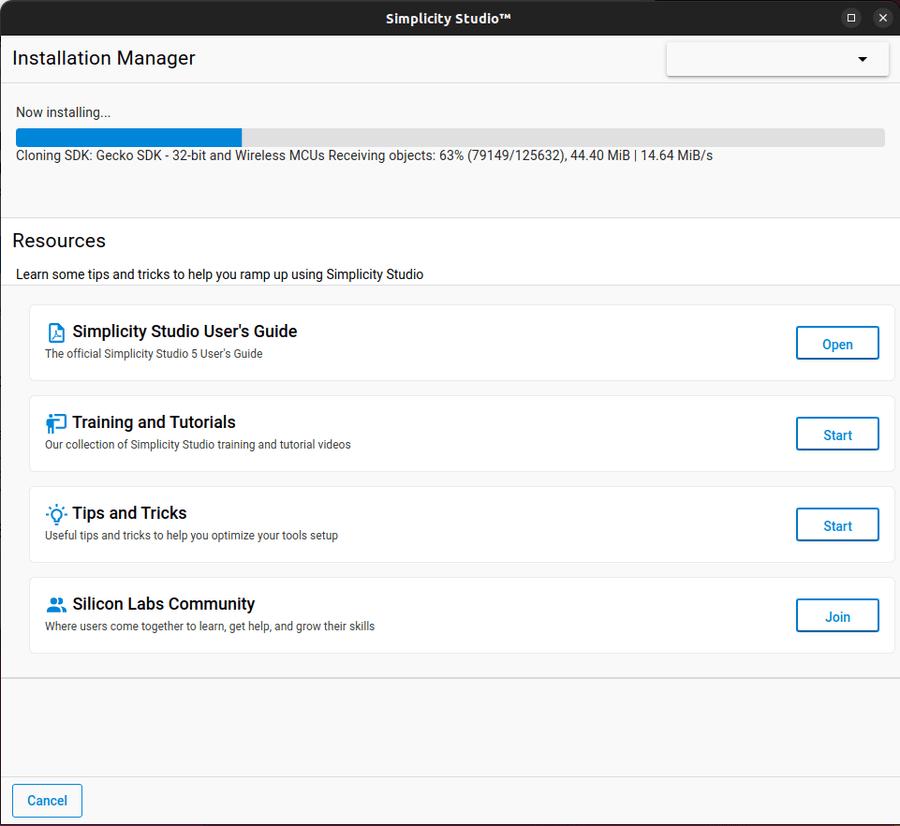Click the Gecko SDK installation progress bar

[449, 137]
